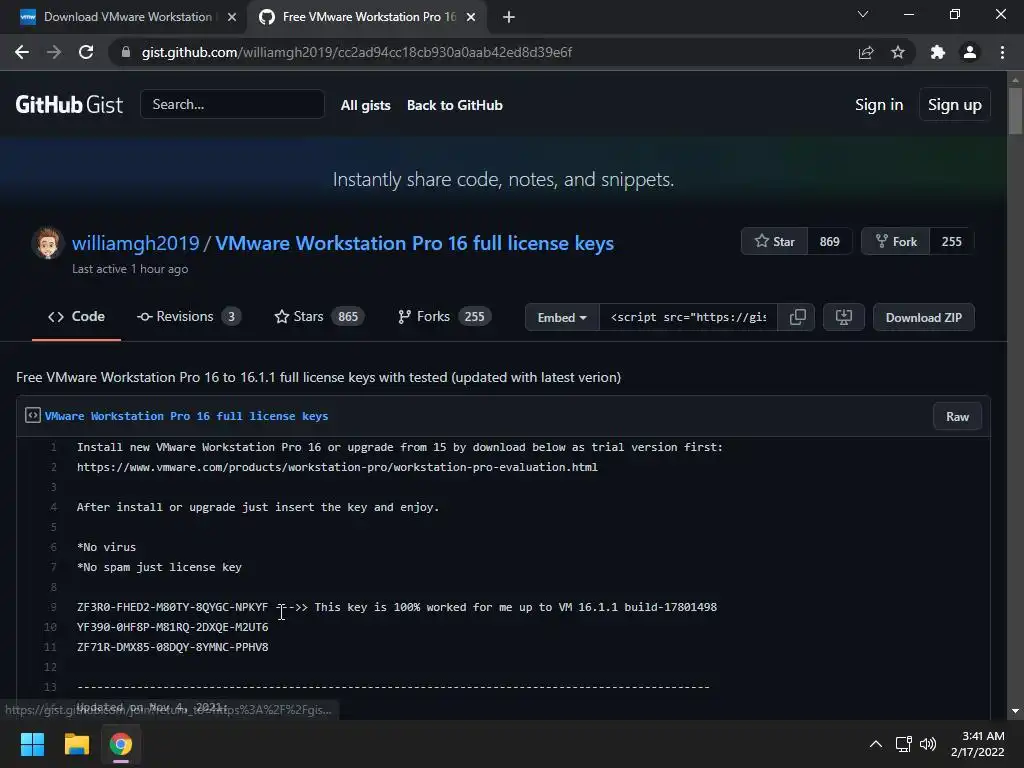Click the vmware.com evaluation URL line
This screenshot has height=768, width=1024.
(x=337, y=468)
